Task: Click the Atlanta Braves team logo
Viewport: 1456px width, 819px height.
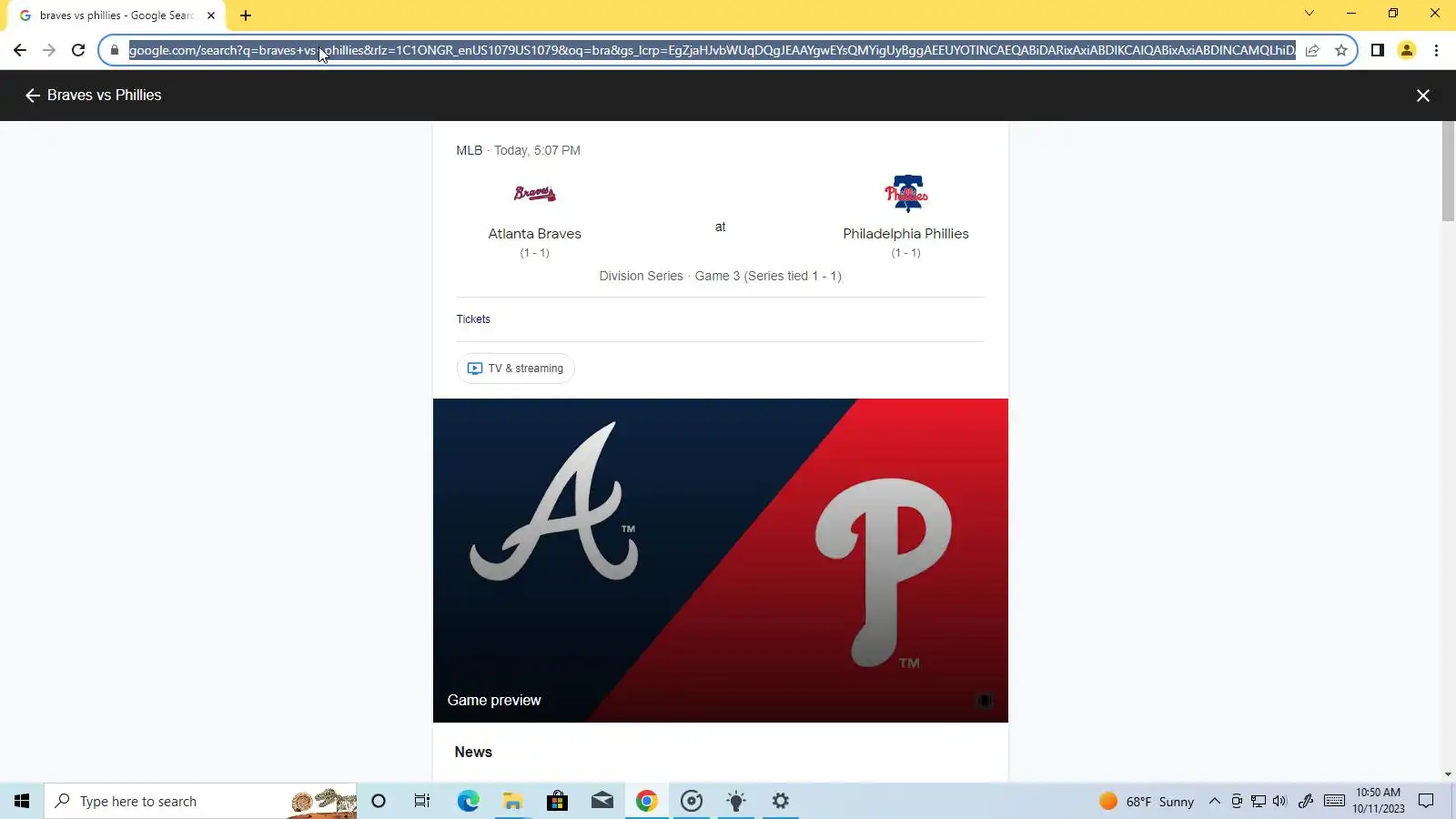Action: tap(535, 193)
